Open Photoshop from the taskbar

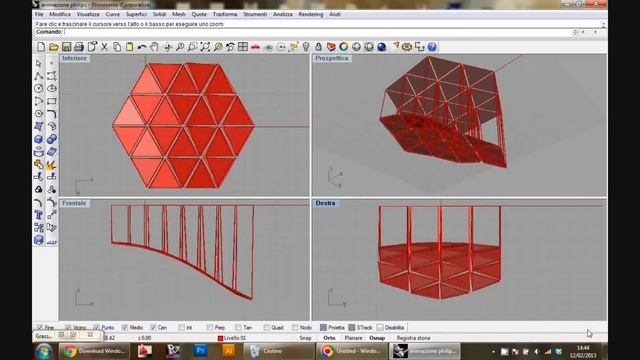[200, 351]
